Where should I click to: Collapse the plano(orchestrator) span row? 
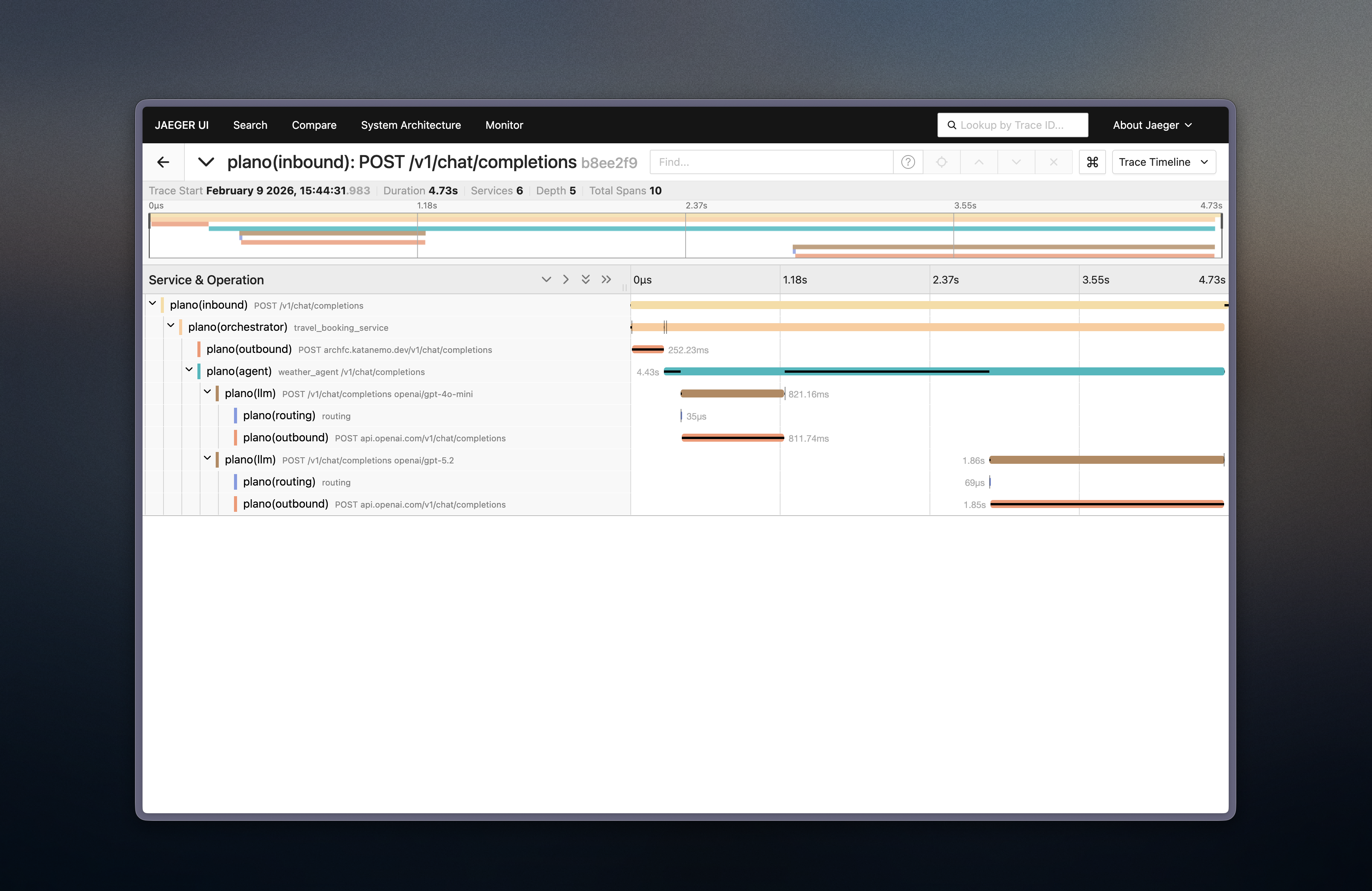coord(171,325)
